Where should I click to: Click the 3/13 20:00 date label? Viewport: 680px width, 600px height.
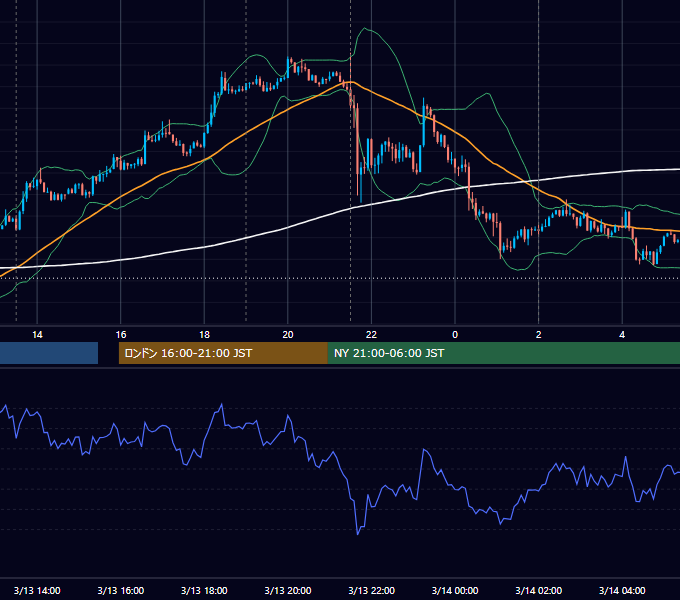coord(288,590)
